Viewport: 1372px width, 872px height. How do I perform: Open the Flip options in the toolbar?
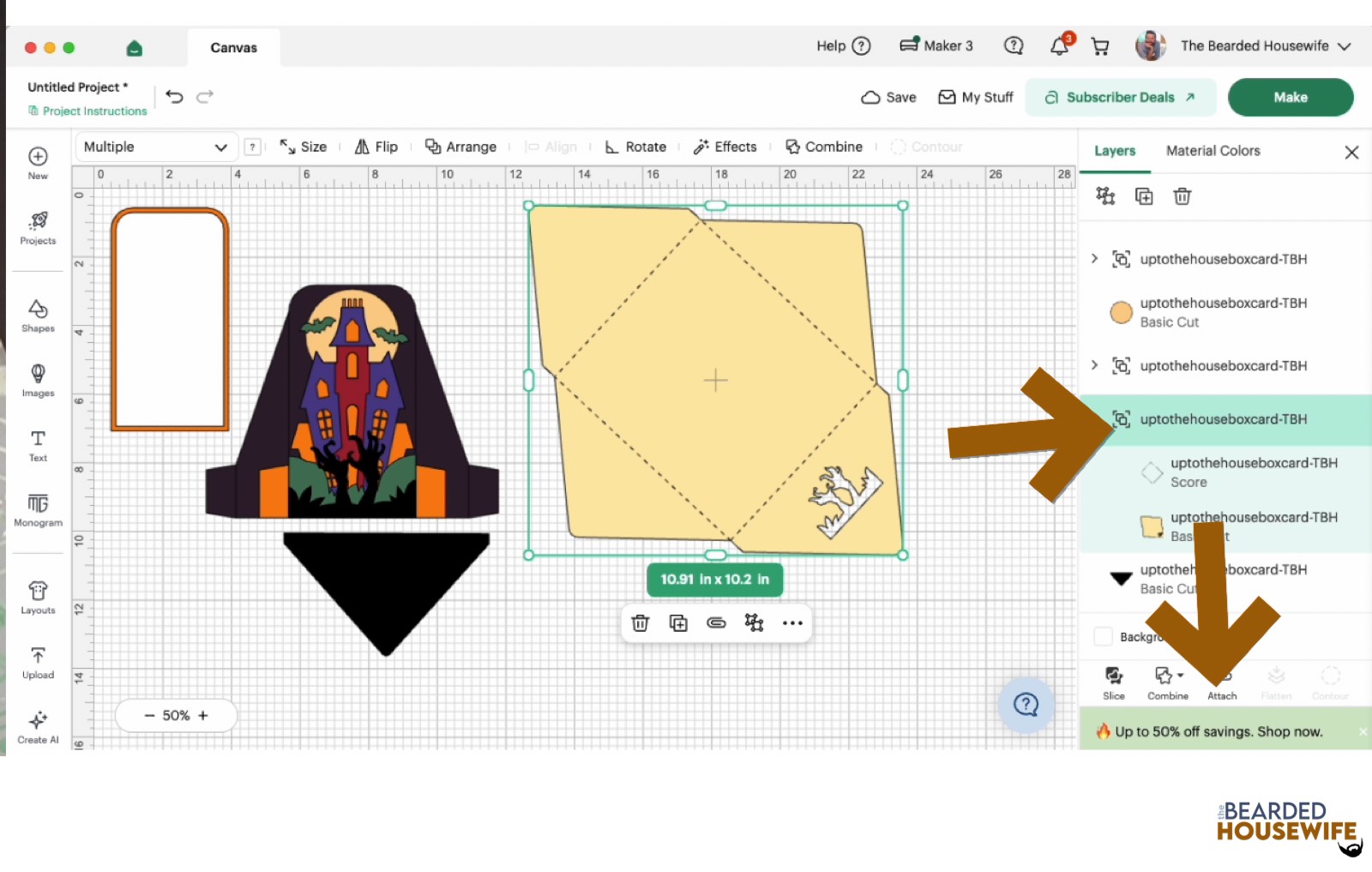pyautogui.click(x=376, y=147)
